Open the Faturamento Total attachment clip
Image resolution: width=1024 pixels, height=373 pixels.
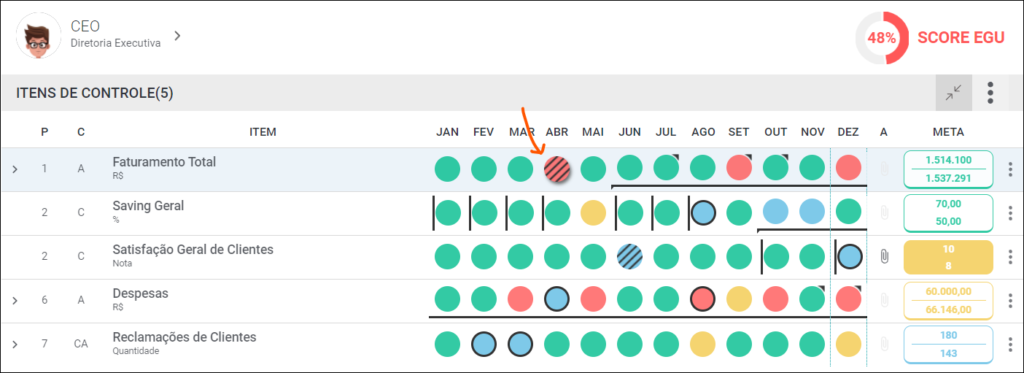884,169
